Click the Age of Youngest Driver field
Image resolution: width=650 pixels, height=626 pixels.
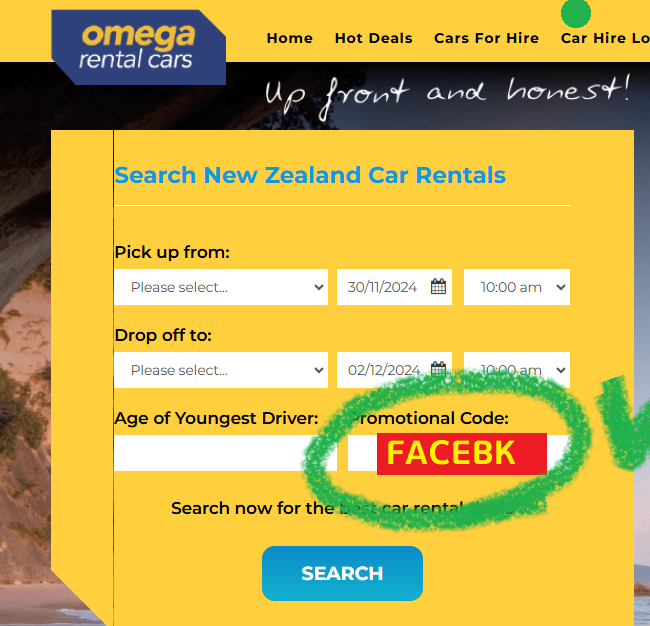[225, 453]
